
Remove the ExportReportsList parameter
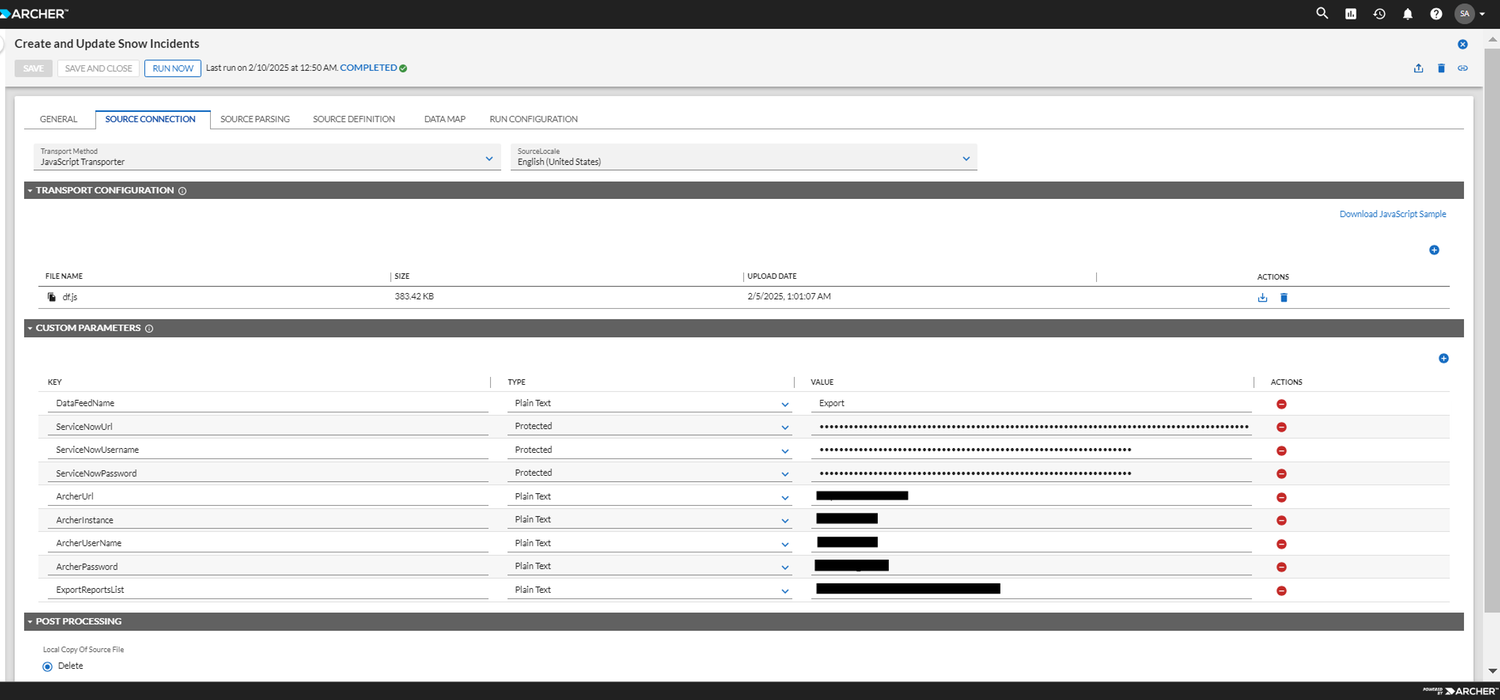pyautogui.click(x=1281, y=591)
